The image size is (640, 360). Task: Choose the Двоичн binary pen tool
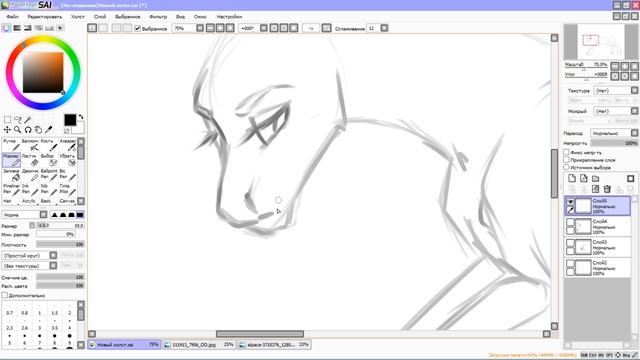tap(30, 175)
